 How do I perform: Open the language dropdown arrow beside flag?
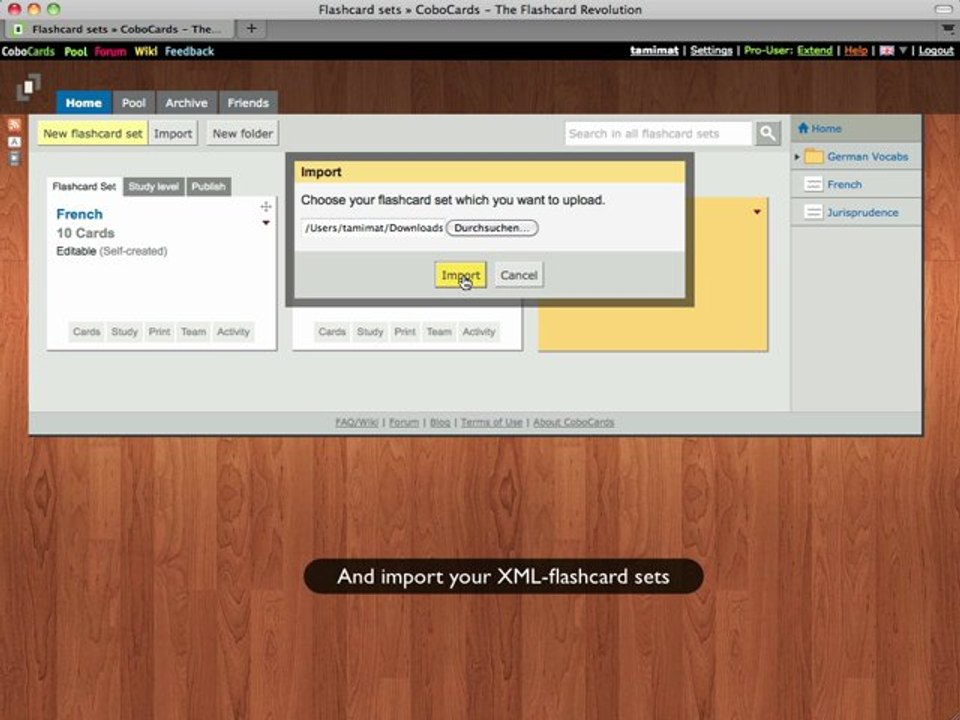902,51
